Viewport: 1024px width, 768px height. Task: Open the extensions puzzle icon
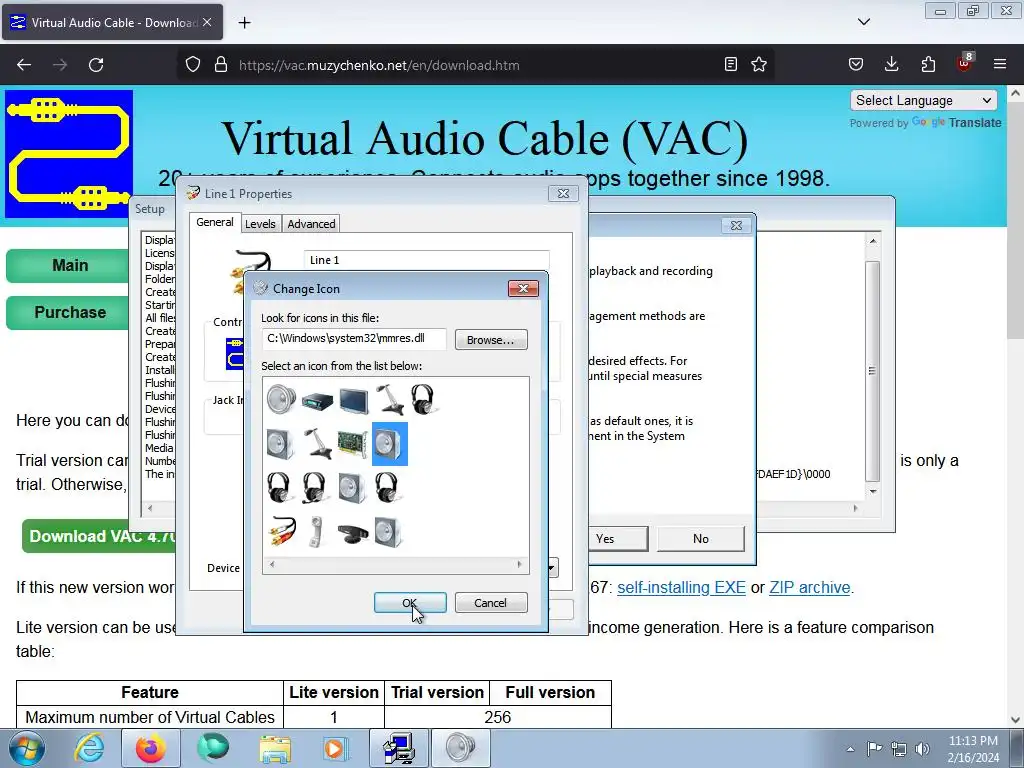point(928,65)
